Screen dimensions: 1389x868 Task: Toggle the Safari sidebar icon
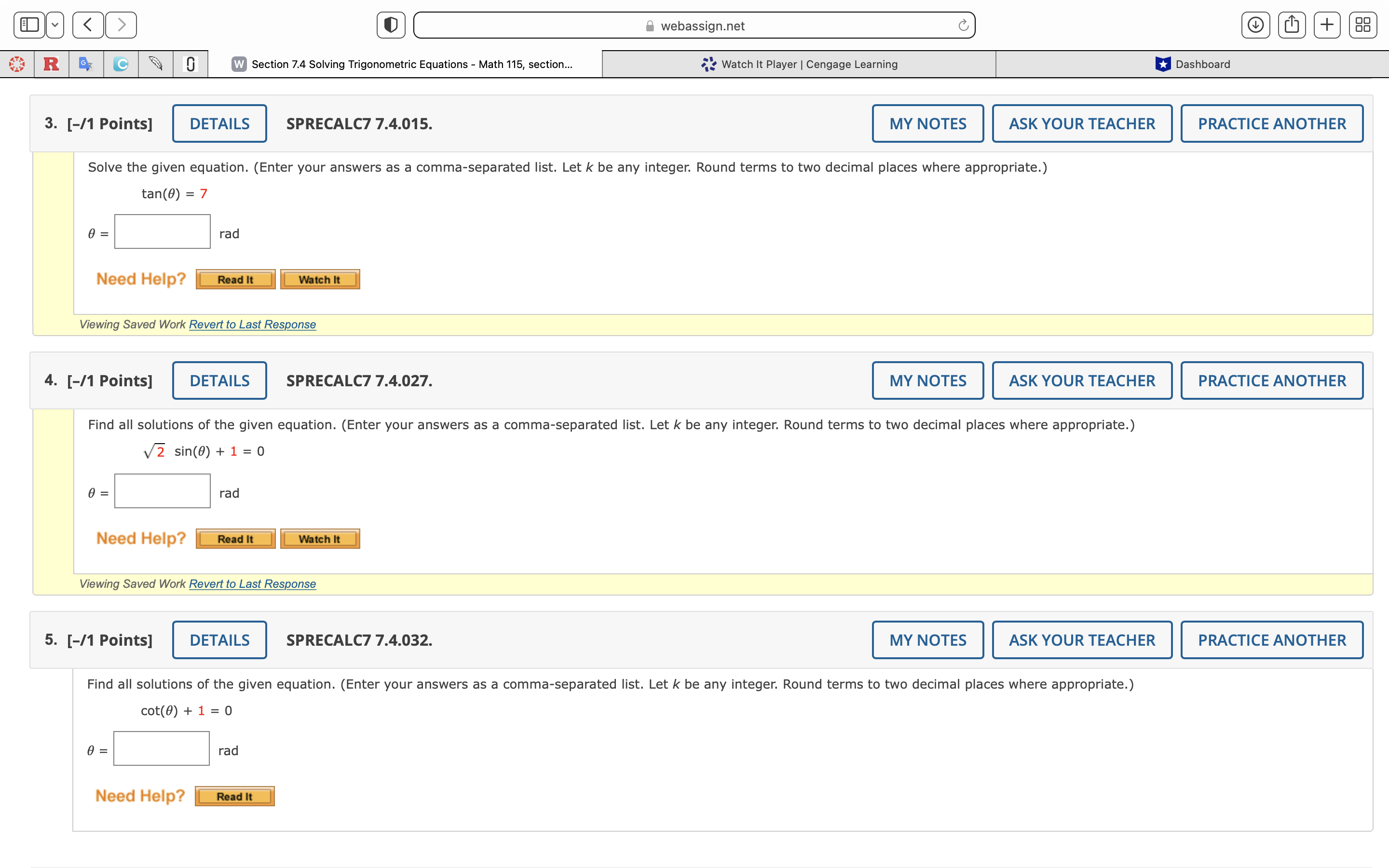pyautogui.click(x=29, y=25)
